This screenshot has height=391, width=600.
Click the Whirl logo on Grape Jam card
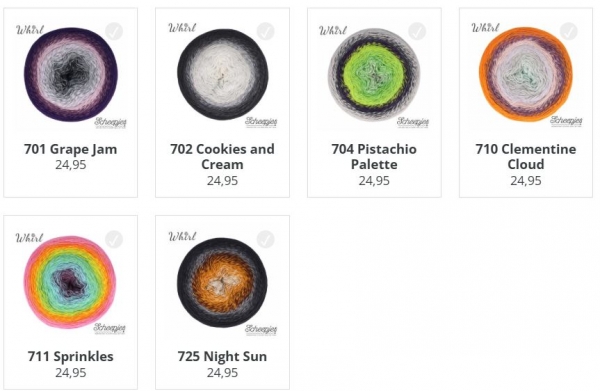[x=30, y=29]
